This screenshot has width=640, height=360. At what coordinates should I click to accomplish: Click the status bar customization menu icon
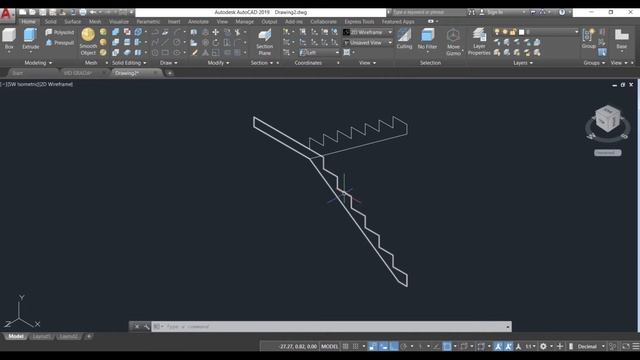(636, 346)
